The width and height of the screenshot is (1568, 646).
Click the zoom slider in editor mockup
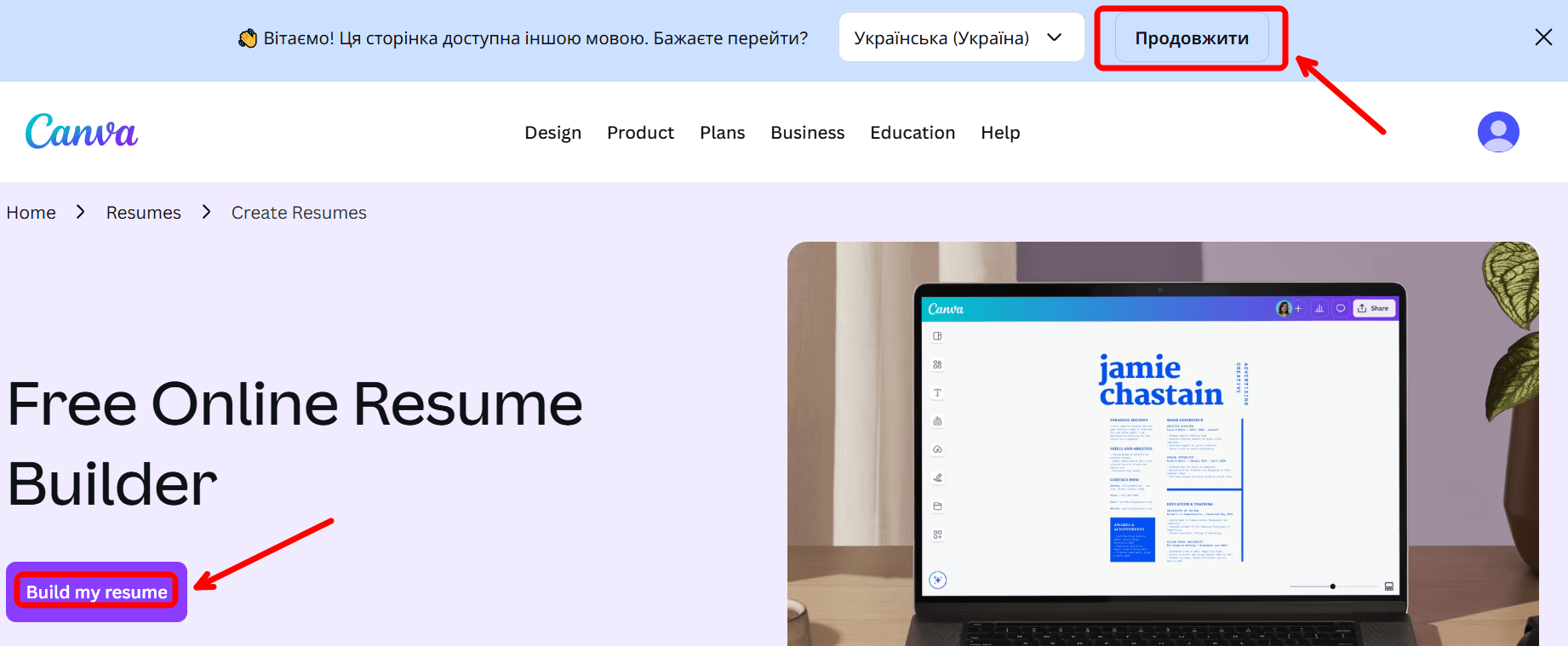[x=1333, y=586]
